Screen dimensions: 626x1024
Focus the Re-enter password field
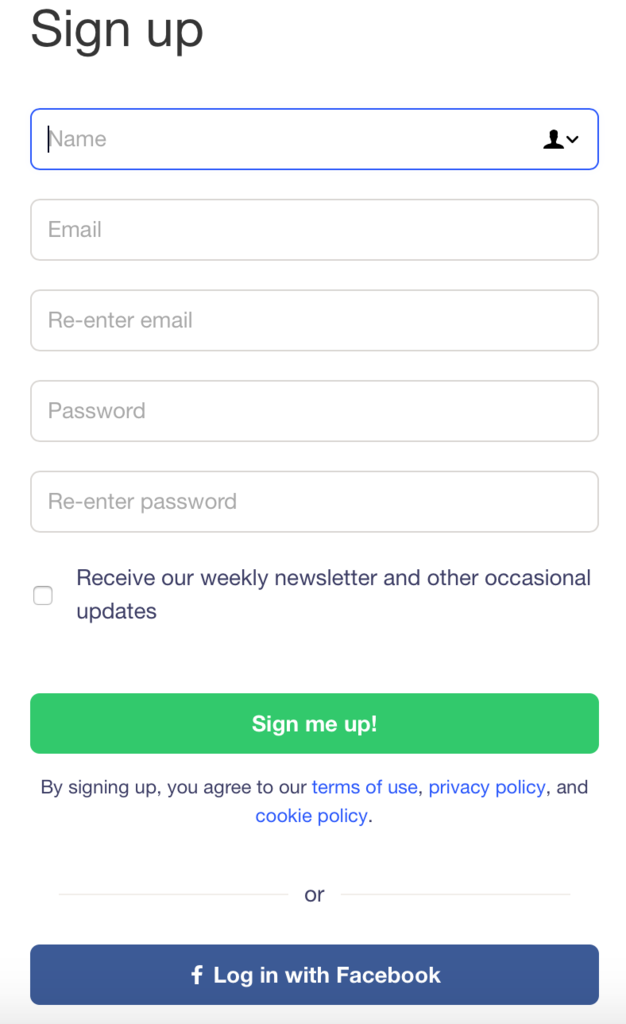314,502
